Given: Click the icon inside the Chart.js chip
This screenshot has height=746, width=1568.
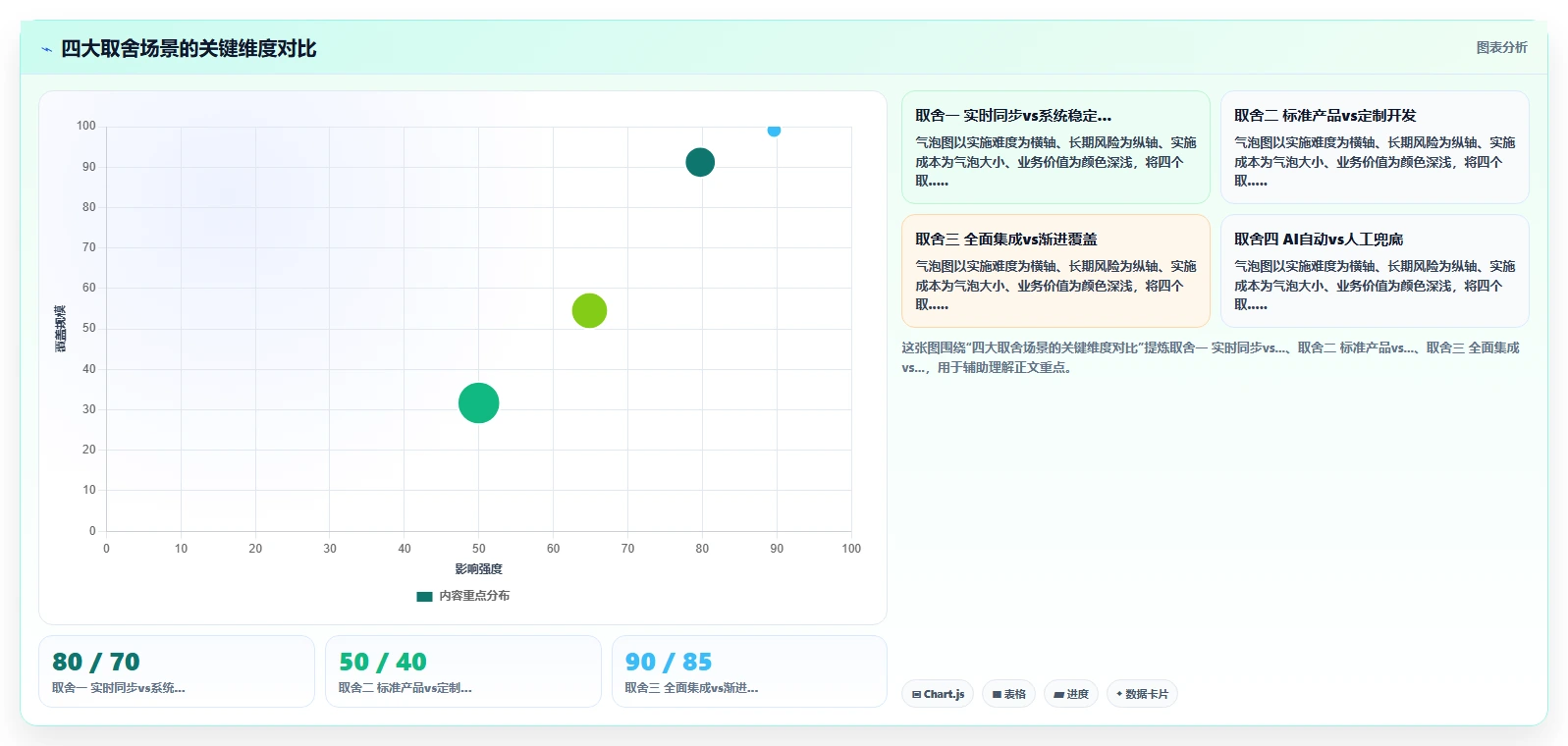Looking at the screenshot, I should [916, 694].
